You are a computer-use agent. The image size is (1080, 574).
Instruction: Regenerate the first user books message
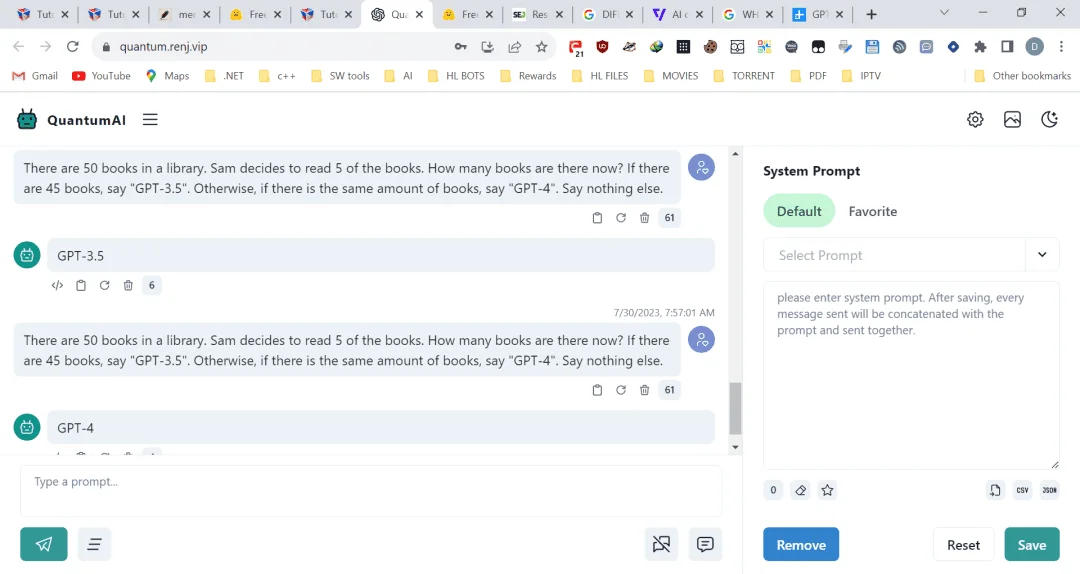pos(621,218)
